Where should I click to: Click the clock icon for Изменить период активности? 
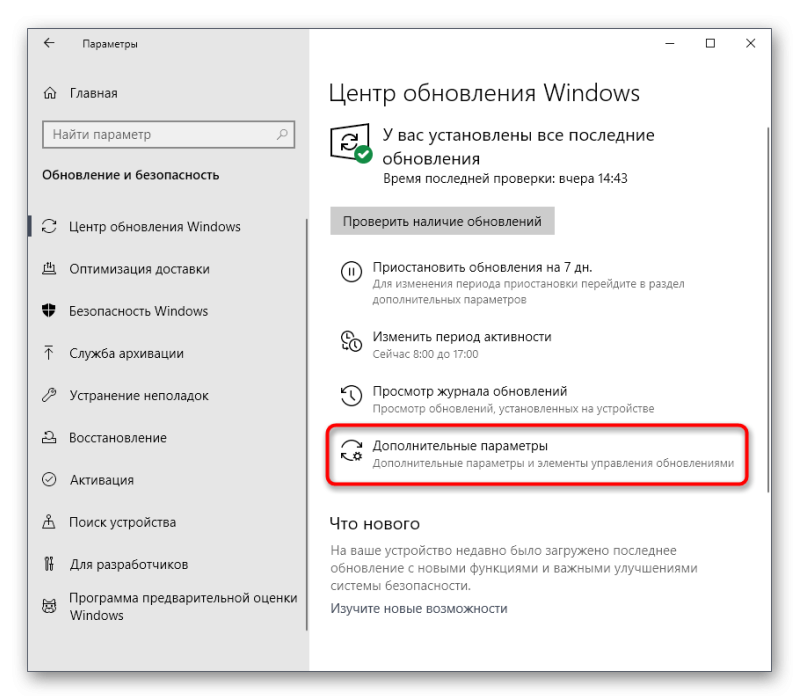(351, 341)
